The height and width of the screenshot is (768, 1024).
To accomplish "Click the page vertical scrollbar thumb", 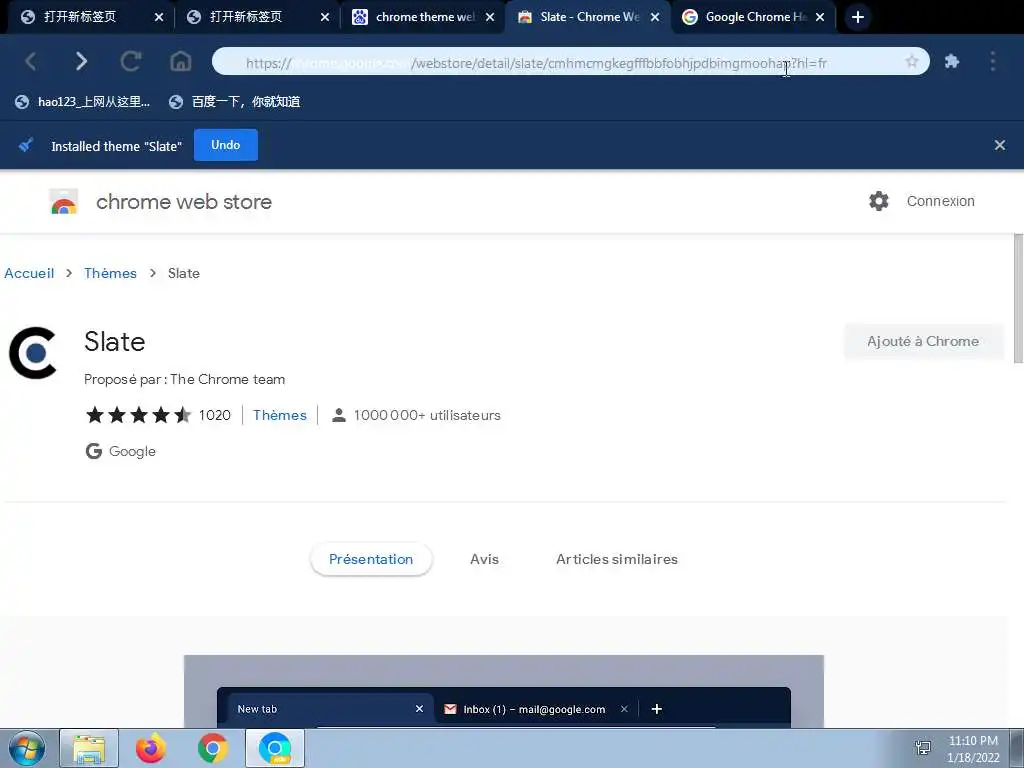I will 1018,297.
